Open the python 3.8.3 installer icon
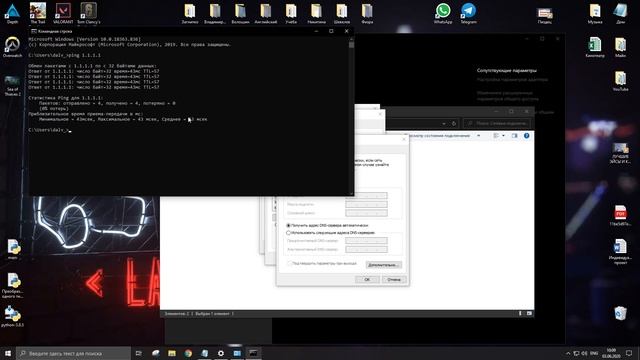The image size is (640, 360). [x=12, y=317]
